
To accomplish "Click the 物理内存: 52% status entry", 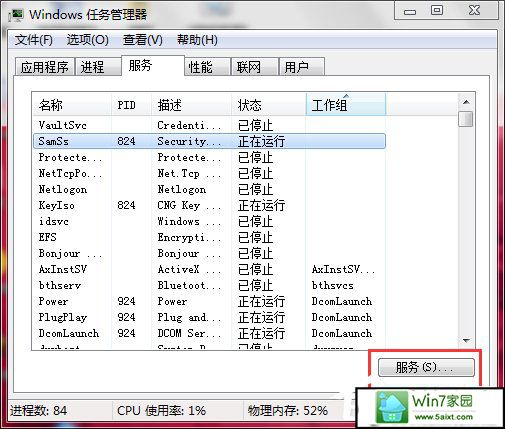I will 287,410.
